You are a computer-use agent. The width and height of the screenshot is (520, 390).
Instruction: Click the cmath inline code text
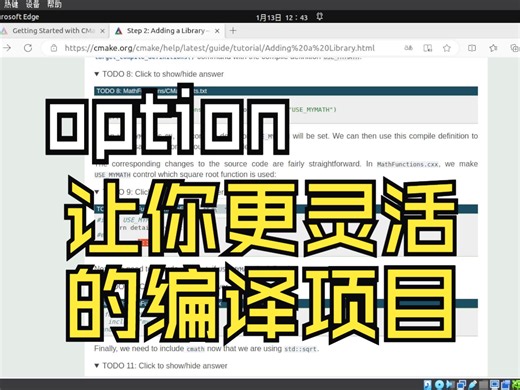[x=195, y=349]
